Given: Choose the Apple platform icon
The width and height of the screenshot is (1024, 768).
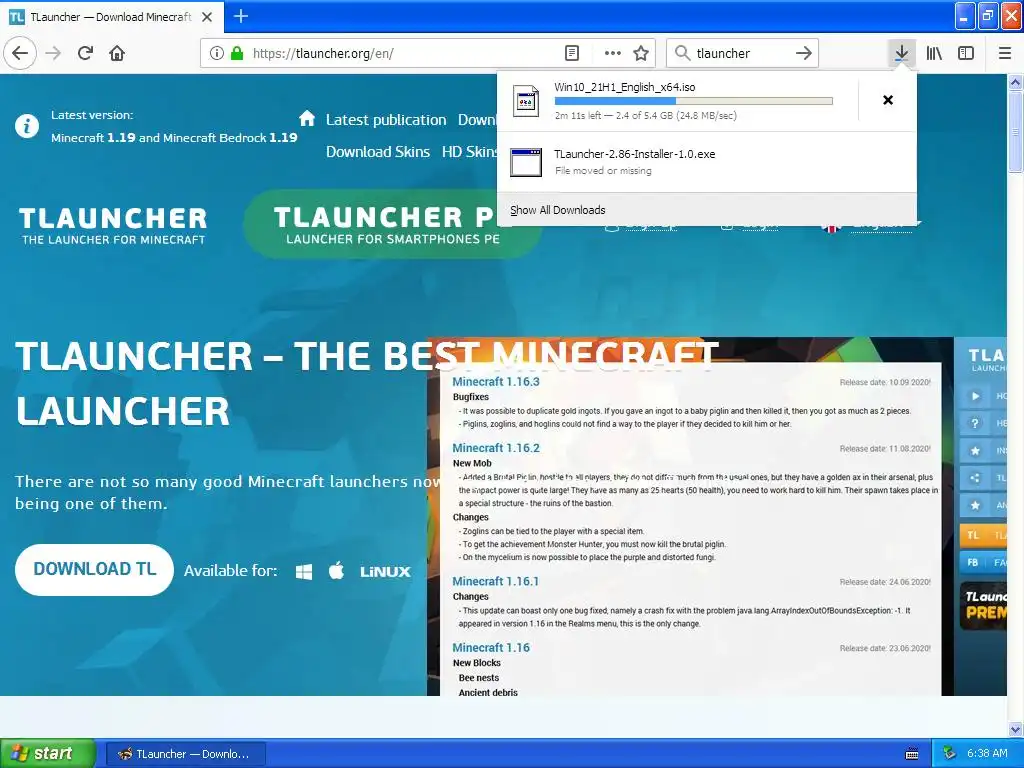Looking at the screenshot, I should [x=336, y=571].
